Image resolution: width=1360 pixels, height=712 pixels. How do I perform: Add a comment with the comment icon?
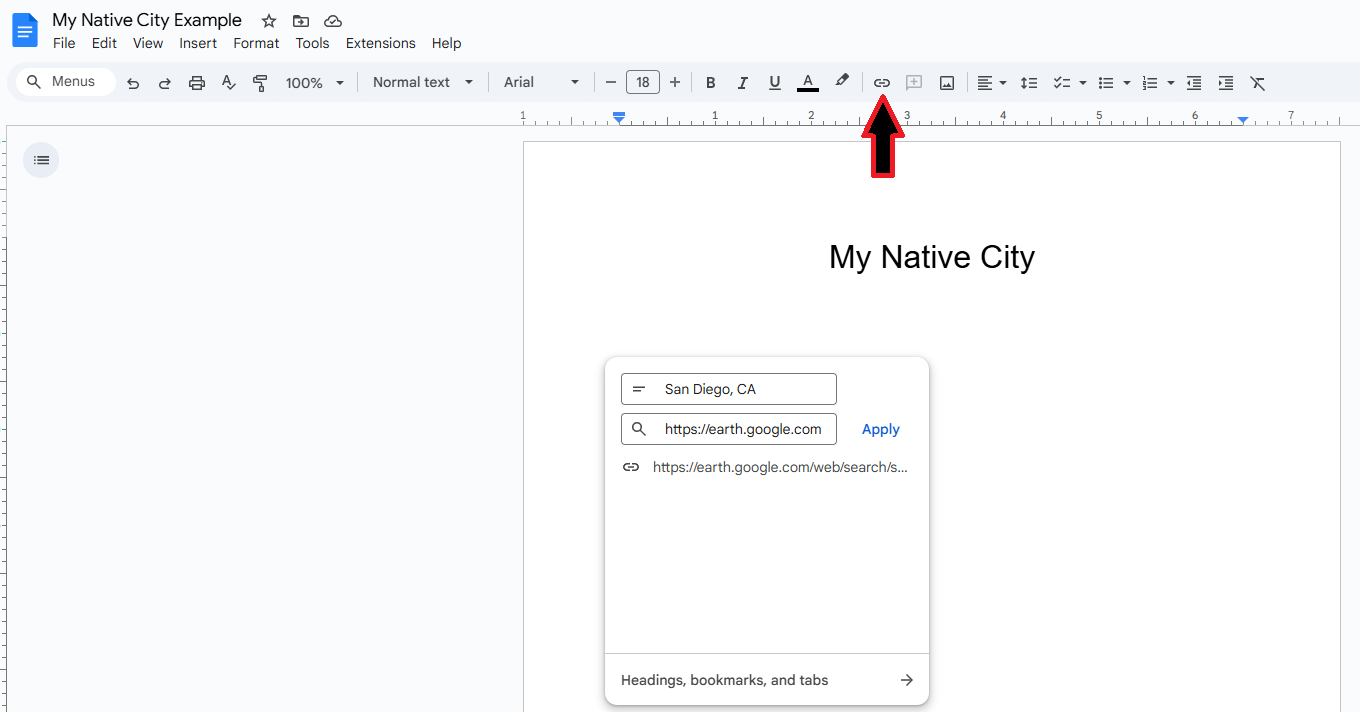(x=913, y=82)
